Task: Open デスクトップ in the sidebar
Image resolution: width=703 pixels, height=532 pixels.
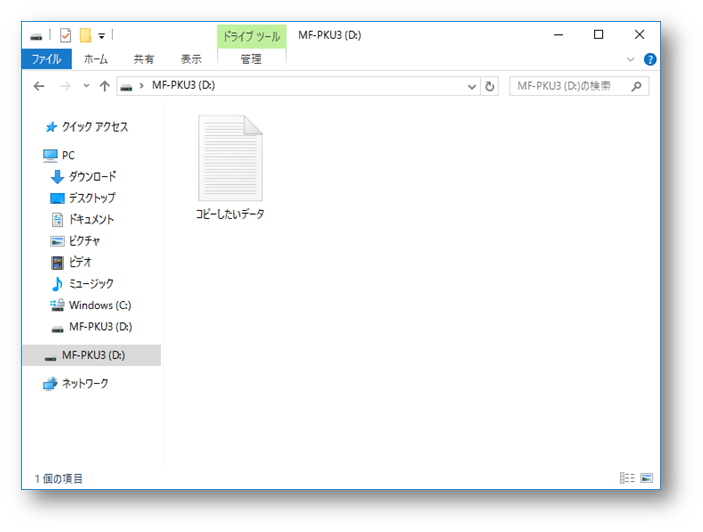Action: [92, 198]
